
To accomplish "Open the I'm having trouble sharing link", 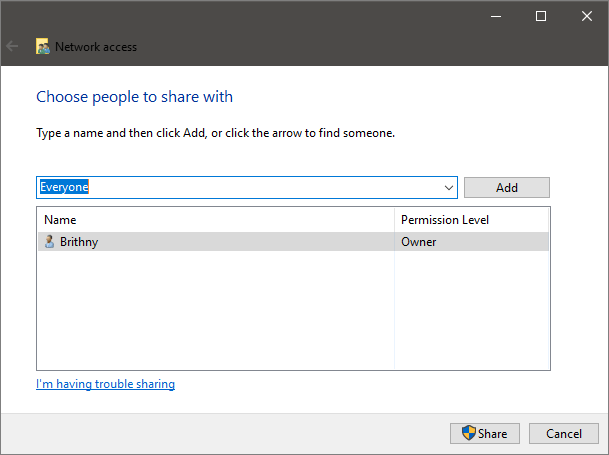I will 105,384.
